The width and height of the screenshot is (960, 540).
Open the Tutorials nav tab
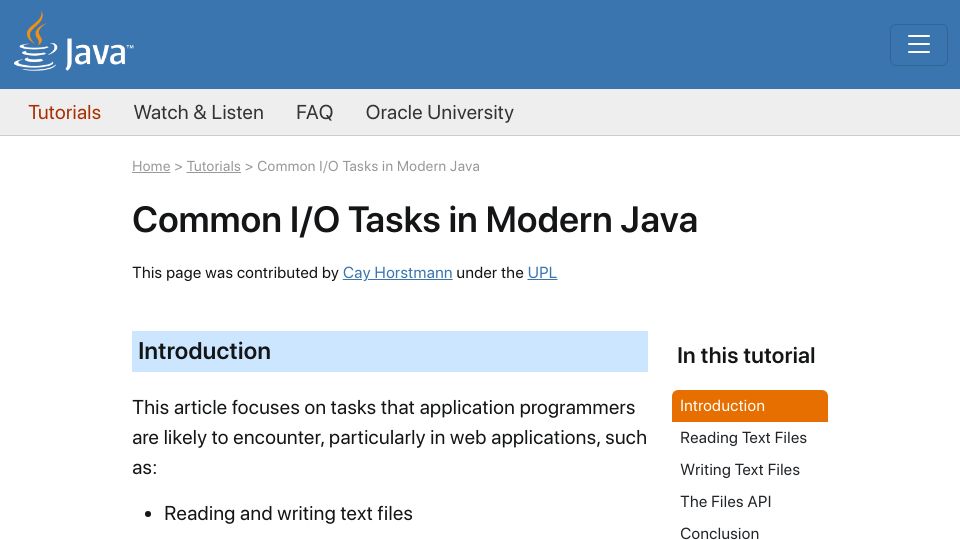(x=64, y=113)
